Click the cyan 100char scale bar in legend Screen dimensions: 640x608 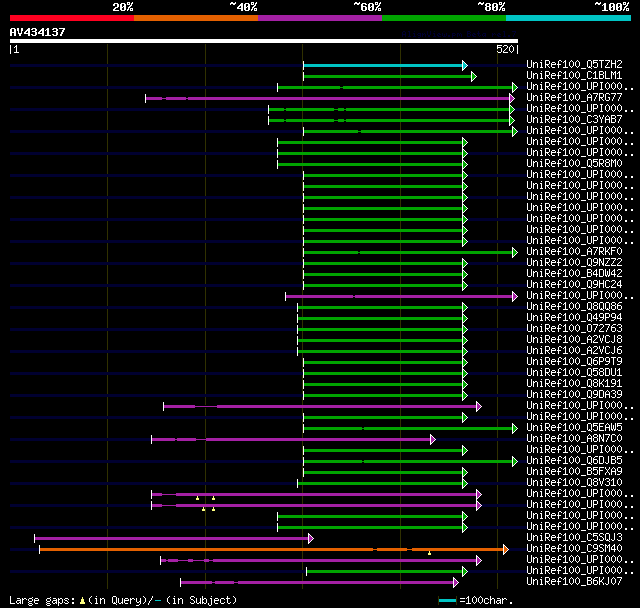pyautogui.click(x=447, y=601)
